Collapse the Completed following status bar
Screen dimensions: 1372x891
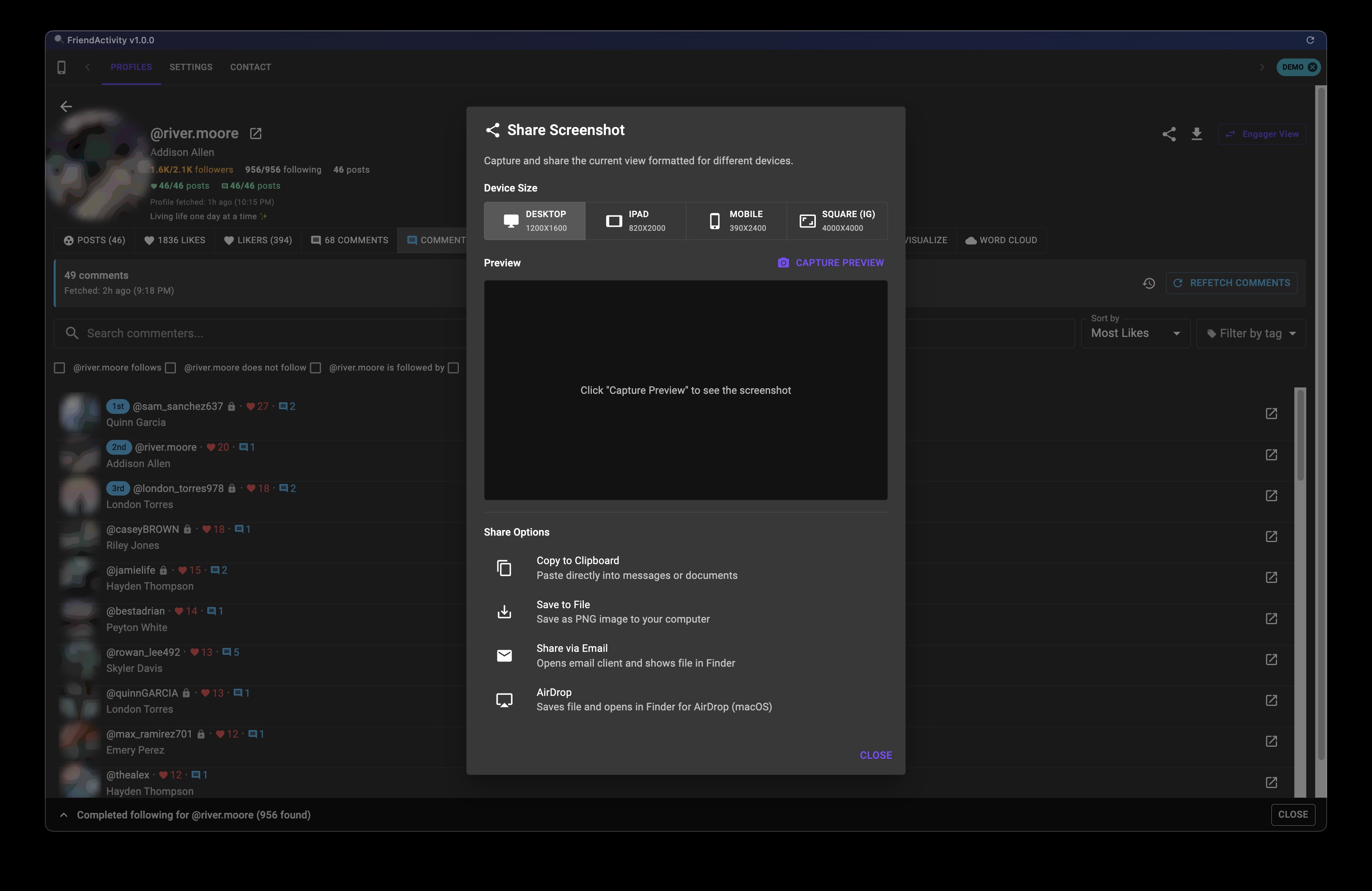click(63, 815)
